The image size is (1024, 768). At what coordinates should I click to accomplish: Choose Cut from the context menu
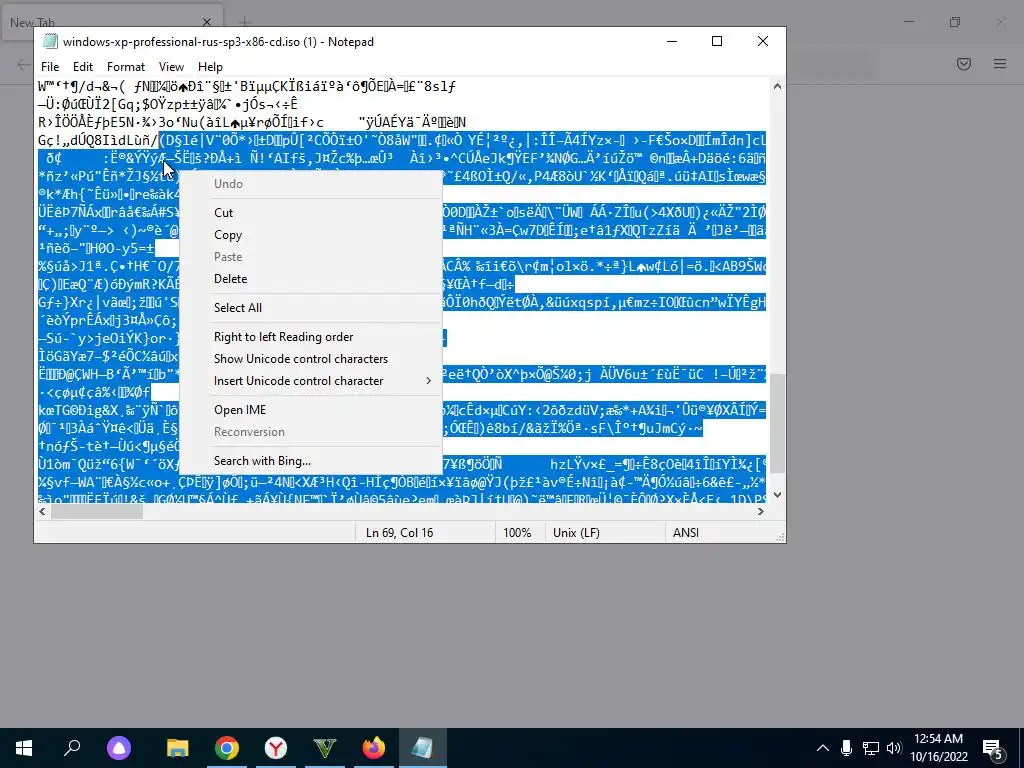pyautogui.click(x=311, y=212)
